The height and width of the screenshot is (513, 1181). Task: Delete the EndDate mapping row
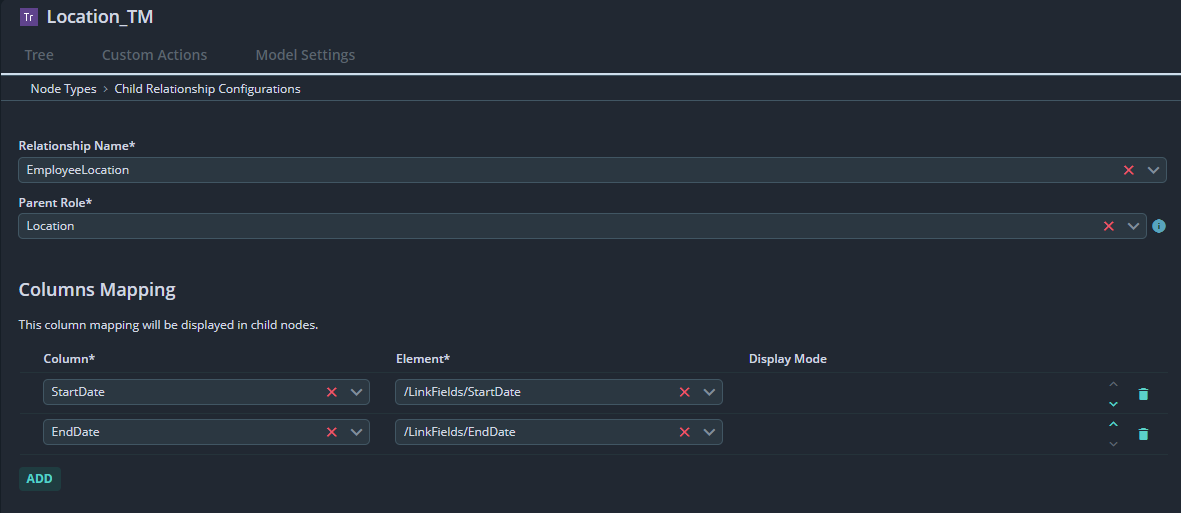click(x=1143, y=434)
